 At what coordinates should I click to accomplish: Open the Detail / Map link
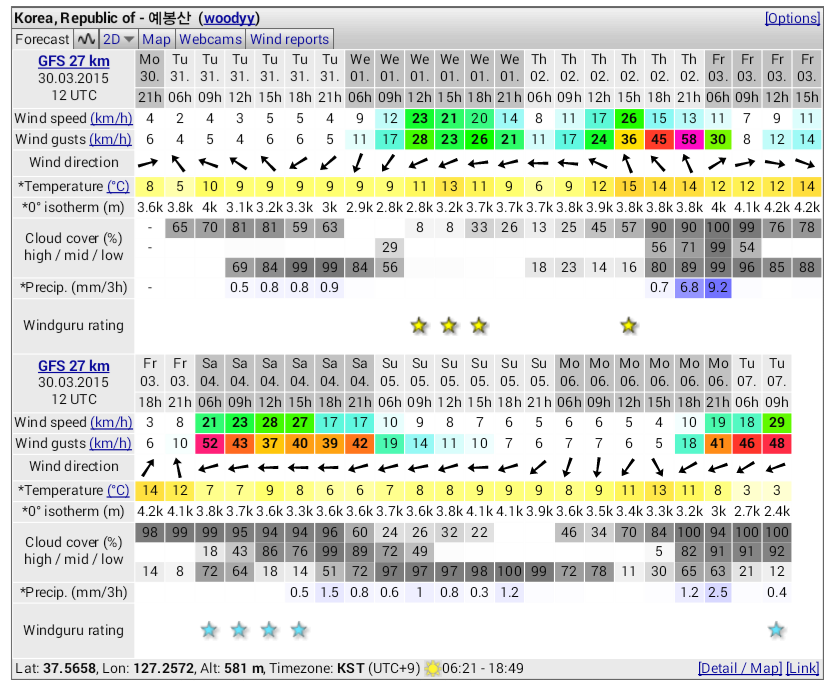740,668
